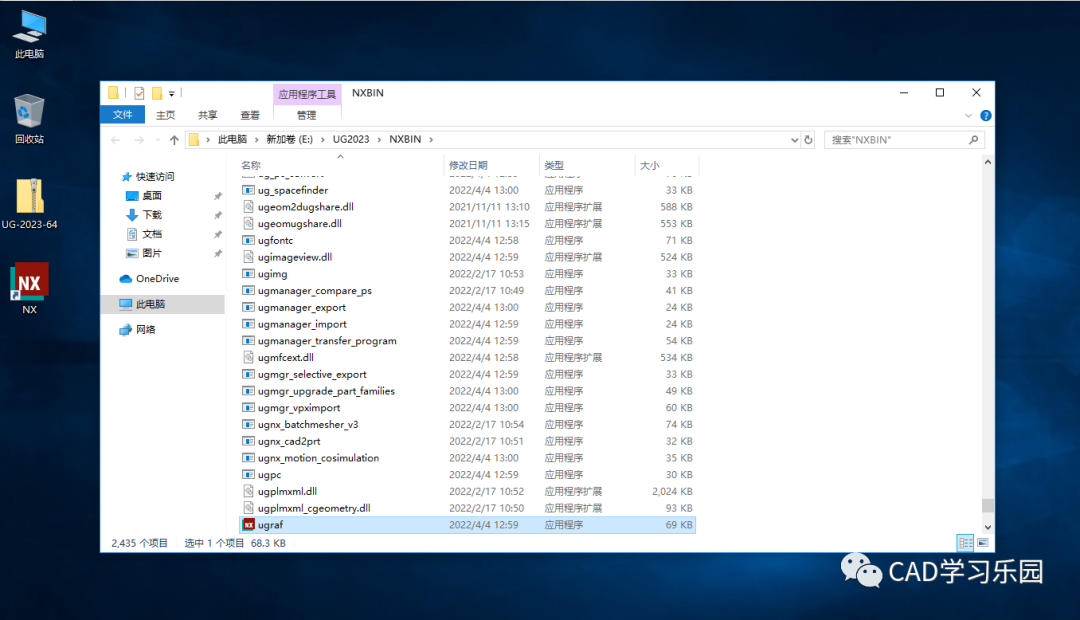Expand the chevron after NXBIN in breadcrumb

(x=431, y=140)
